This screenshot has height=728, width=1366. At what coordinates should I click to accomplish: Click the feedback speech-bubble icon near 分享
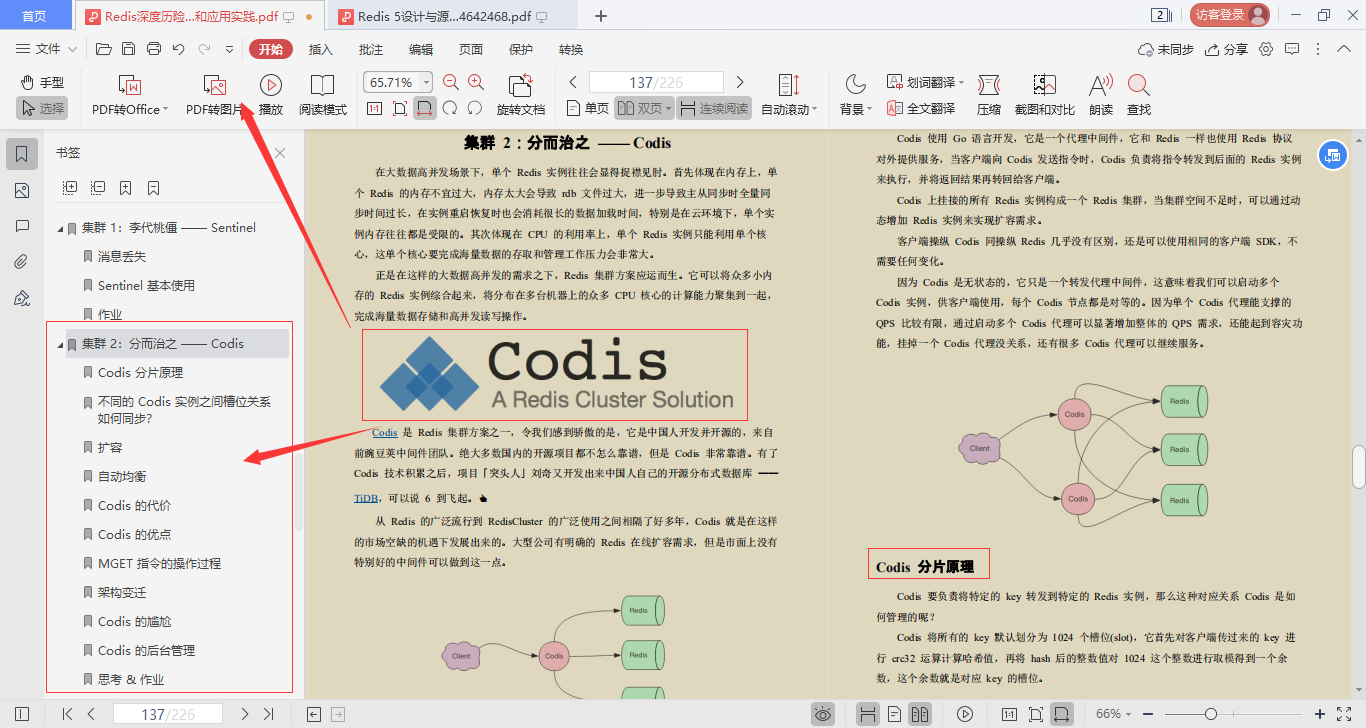[1291, 49]
